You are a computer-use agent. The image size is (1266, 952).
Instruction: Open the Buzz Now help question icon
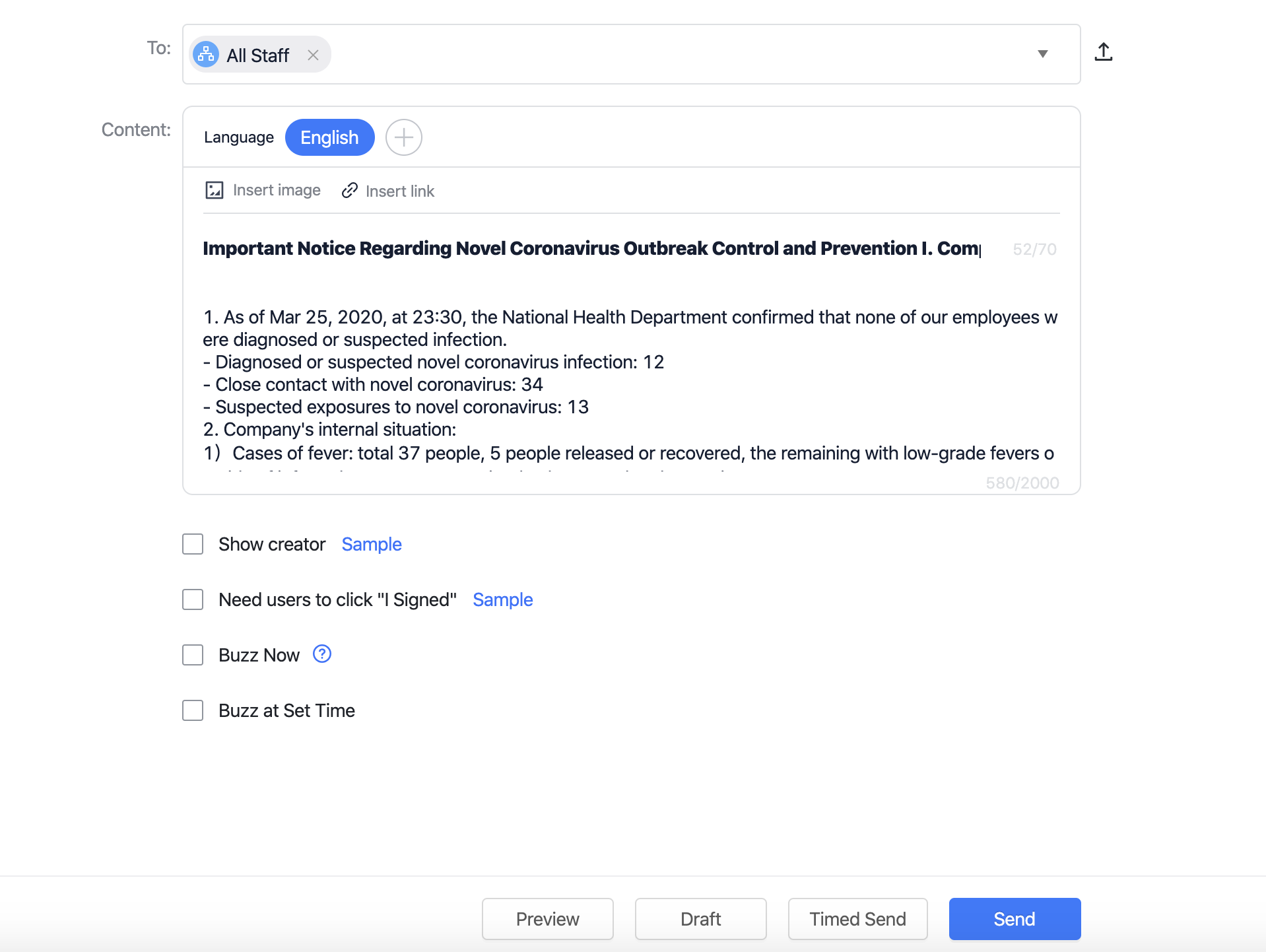click(x=322, y=654)
